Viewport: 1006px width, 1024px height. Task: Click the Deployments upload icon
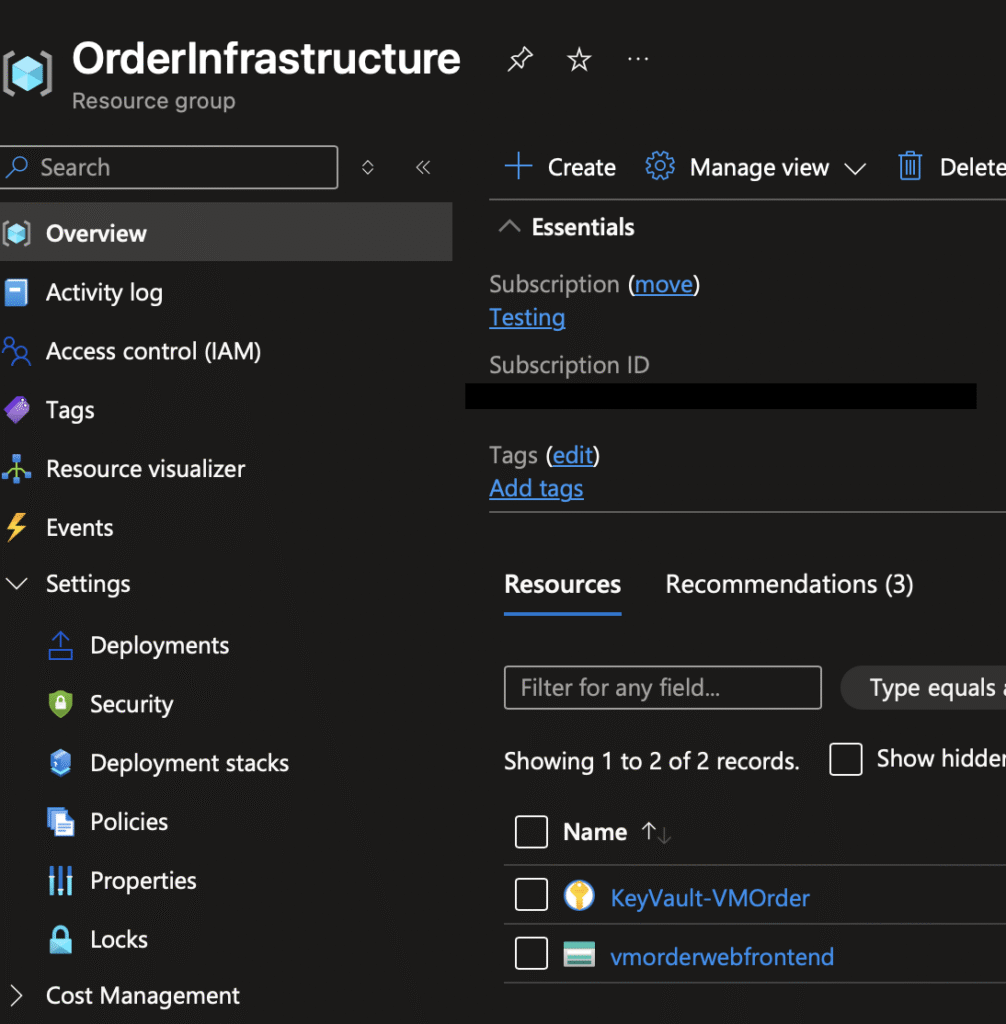pyautogui.click(x=61, y=645)
